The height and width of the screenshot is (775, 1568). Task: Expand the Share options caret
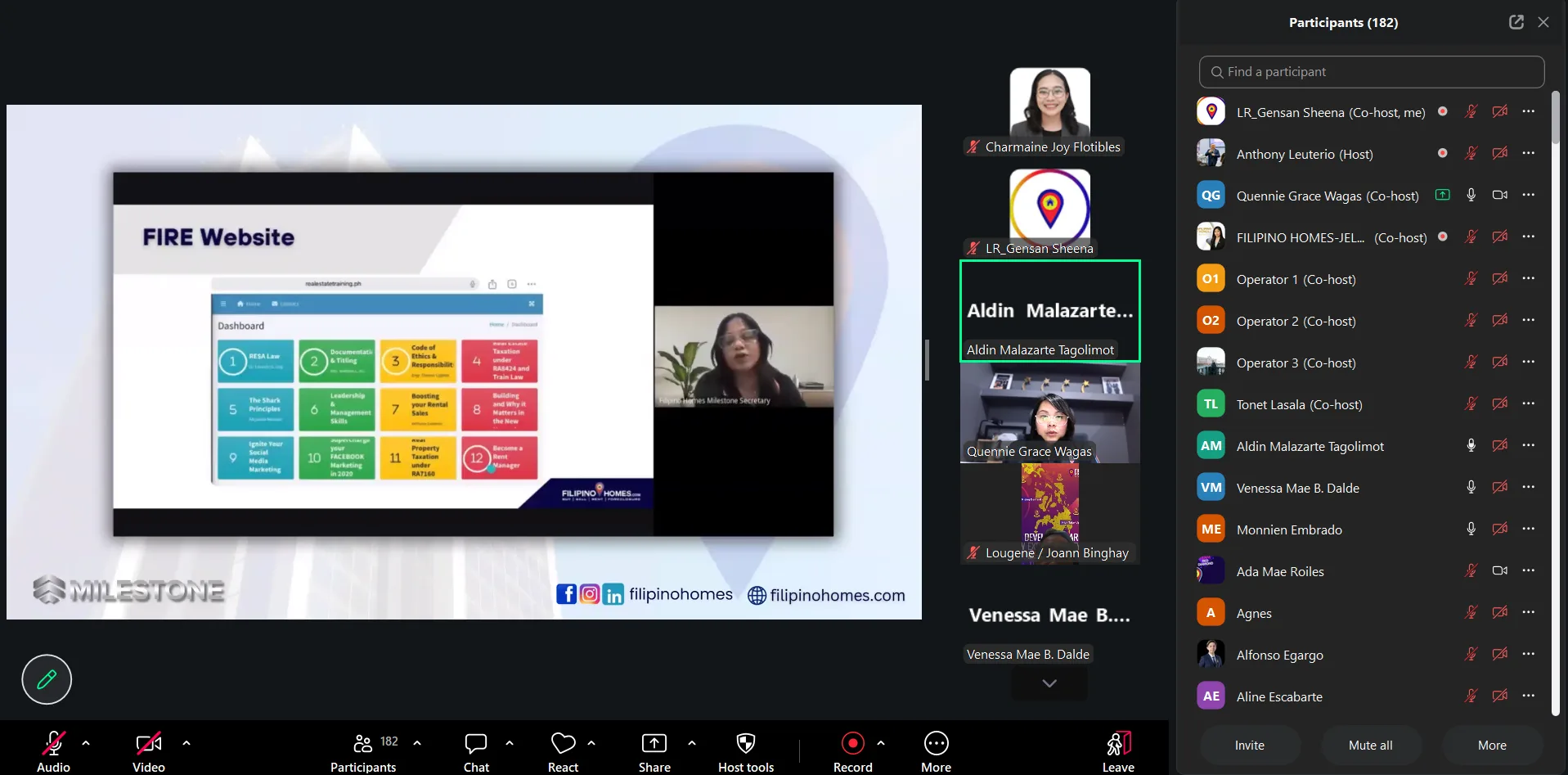click(x=692, y=743)
